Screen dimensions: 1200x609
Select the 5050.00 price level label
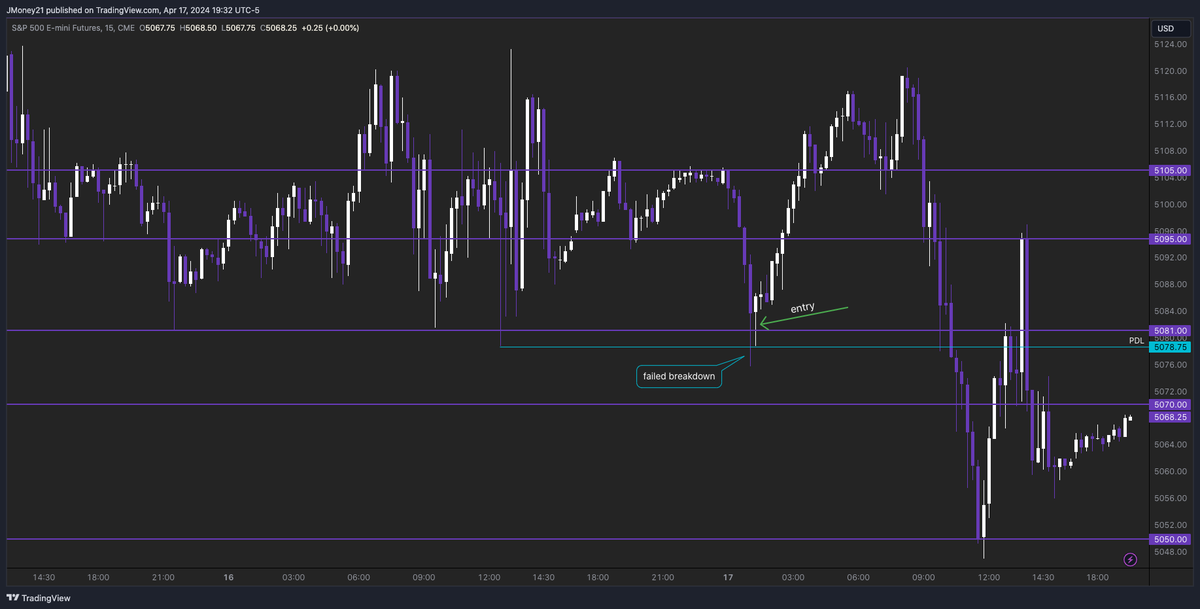(x=1170, y=540)
